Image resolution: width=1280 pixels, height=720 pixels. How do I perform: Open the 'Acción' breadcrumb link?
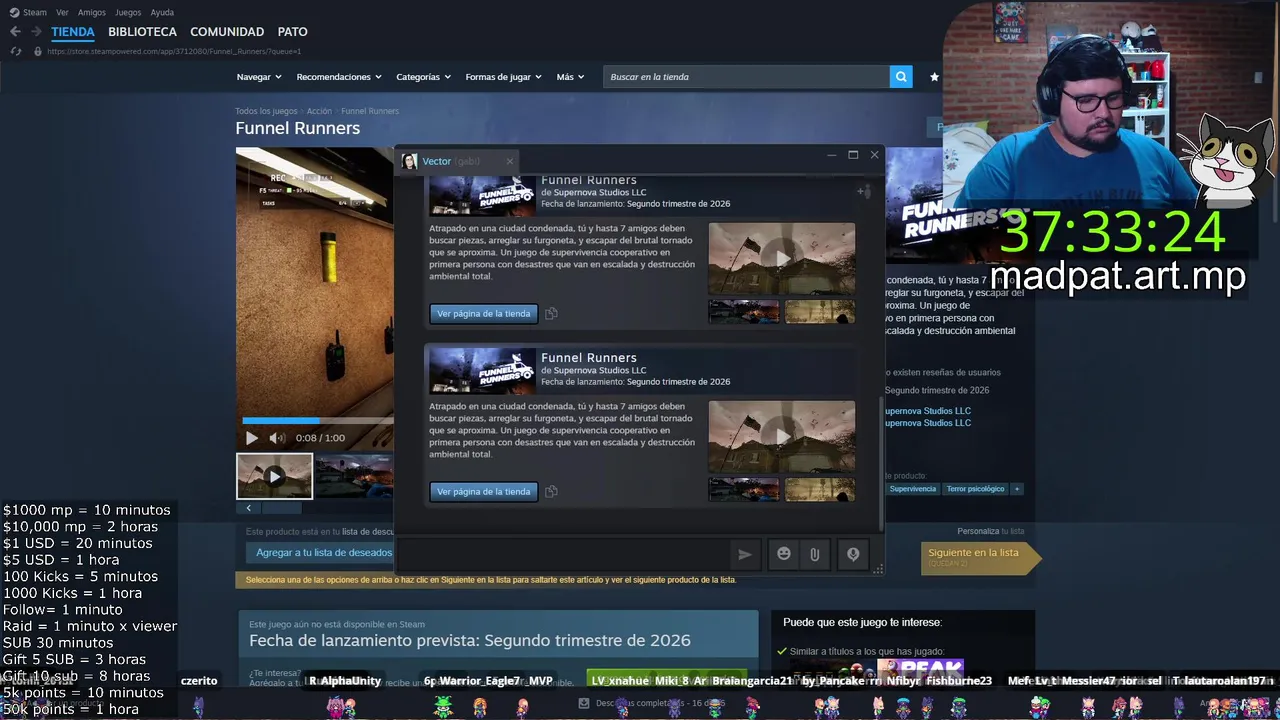click(319, 111)
